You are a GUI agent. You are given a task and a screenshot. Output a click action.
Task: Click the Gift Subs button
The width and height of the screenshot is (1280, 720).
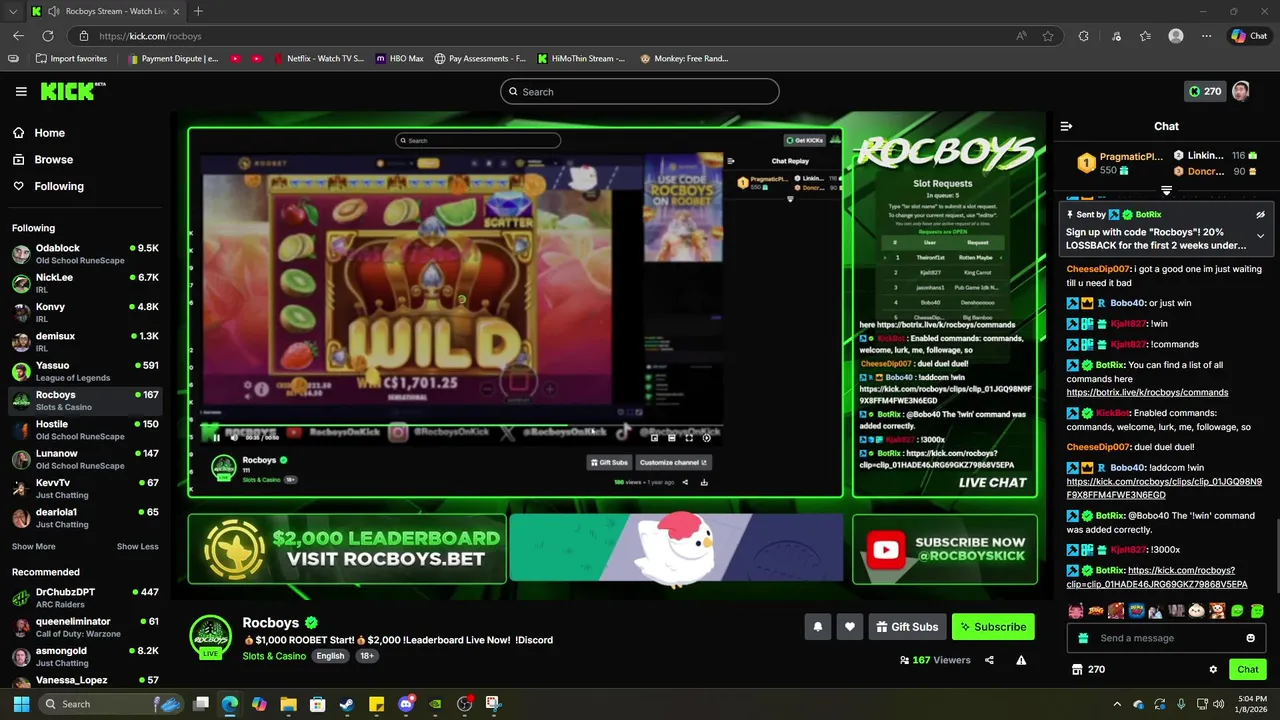pos(906,627)
